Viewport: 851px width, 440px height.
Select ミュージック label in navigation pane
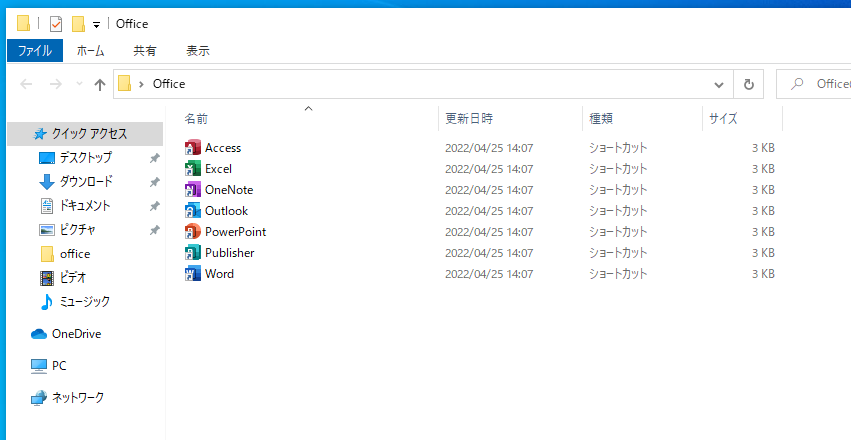click(x=85, y=302)
